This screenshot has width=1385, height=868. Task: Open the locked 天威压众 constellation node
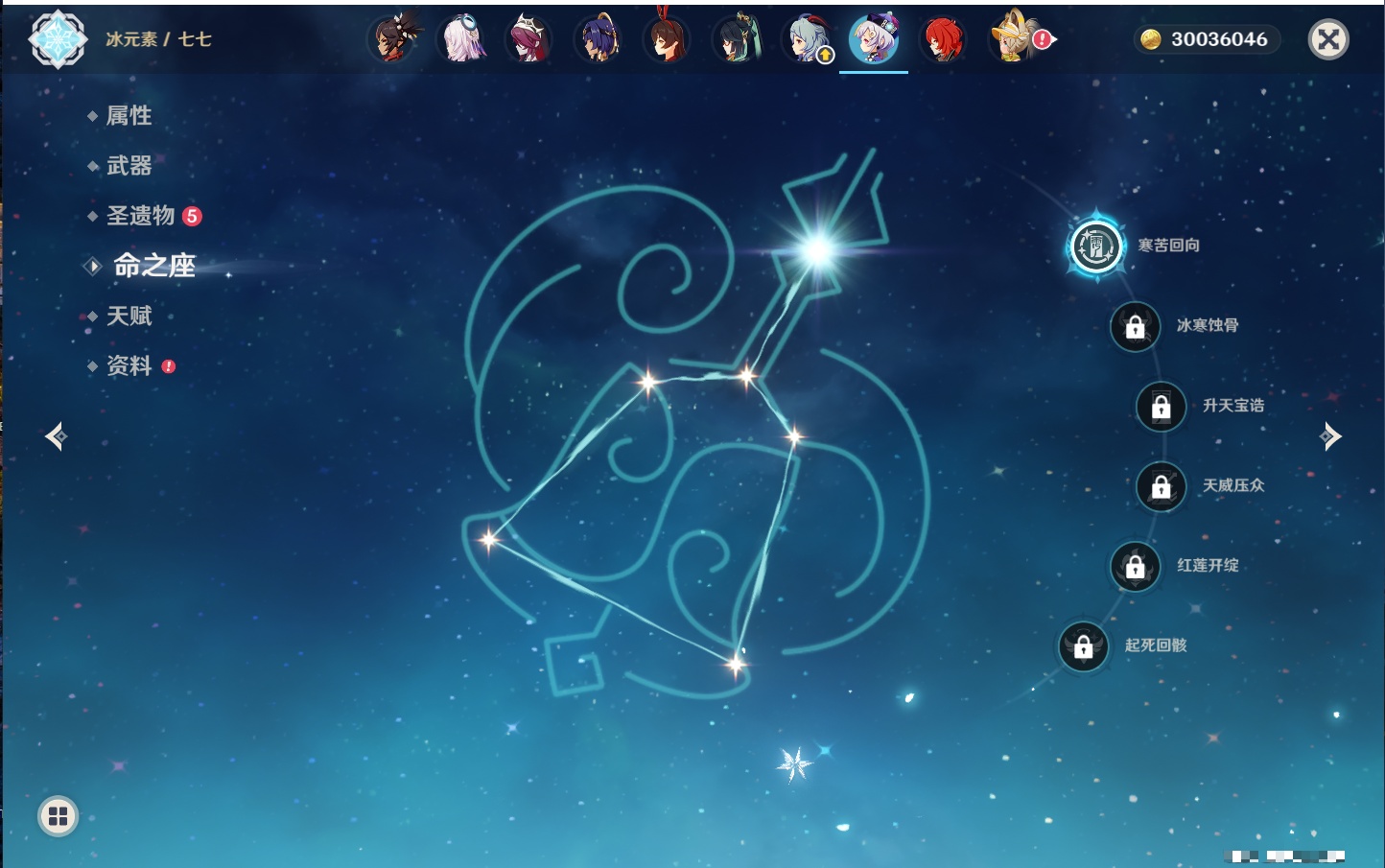tap(1161, 486)
